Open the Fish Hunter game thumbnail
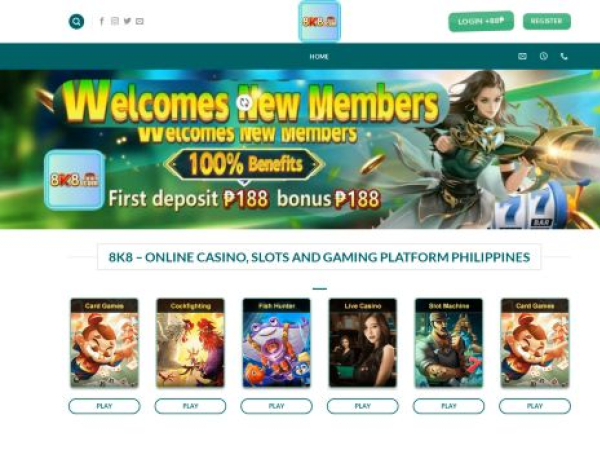600x450 pixels. point(276,343)
